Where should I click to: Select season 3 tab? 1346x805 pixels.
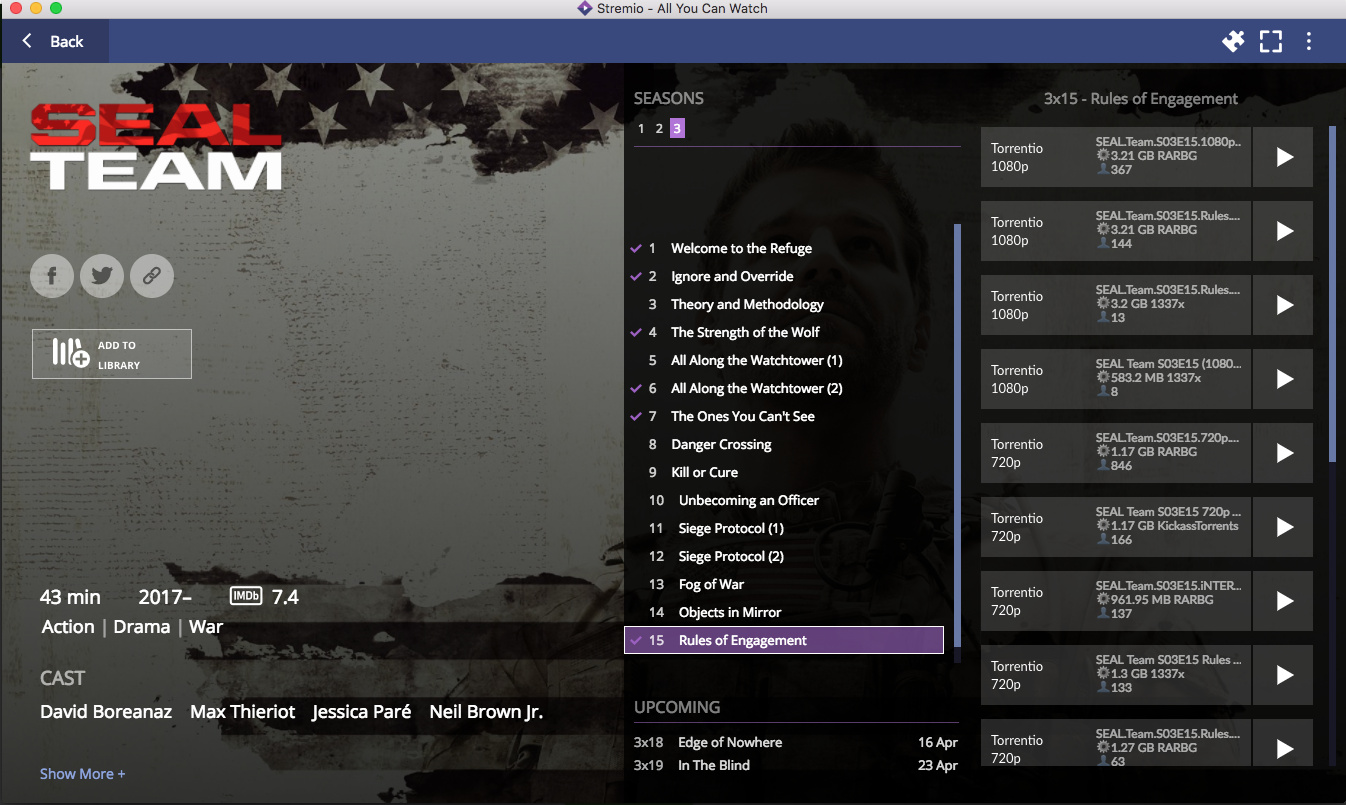click(x=677, y=128)
